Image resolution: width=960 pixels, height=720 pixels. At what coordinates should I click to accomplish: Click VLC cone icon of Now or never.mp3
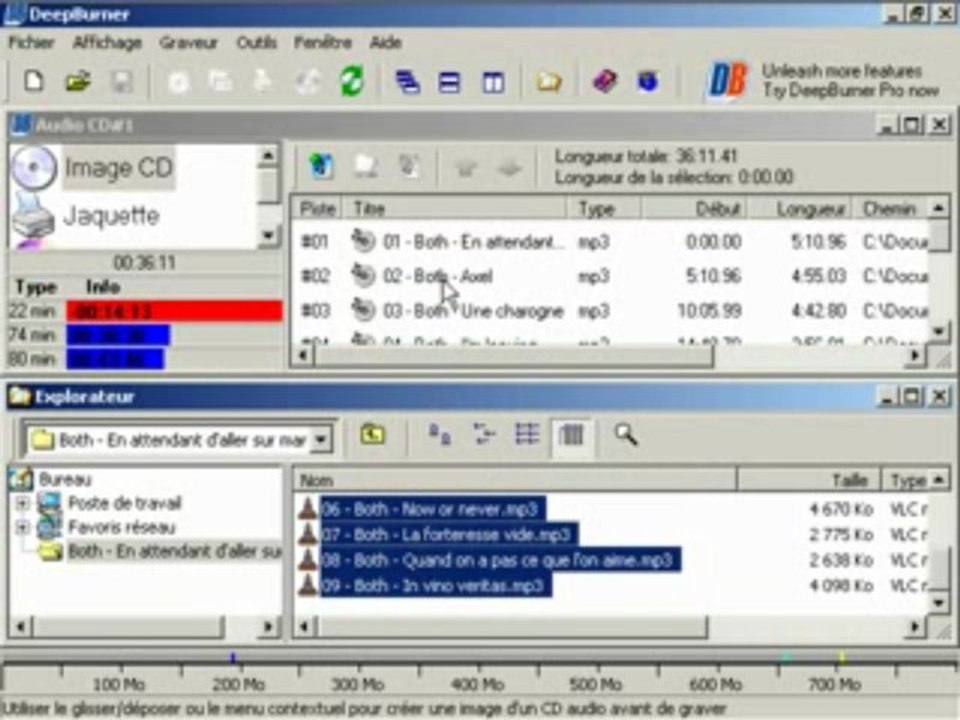307,509
